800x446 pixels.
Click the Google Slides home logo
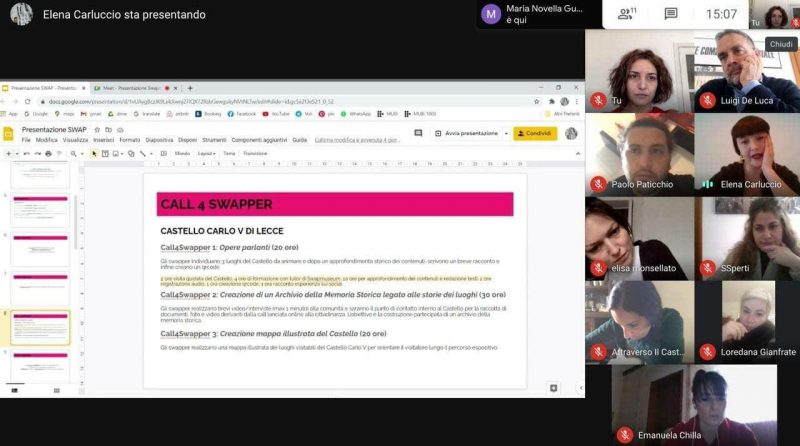(x=9, y=134)
